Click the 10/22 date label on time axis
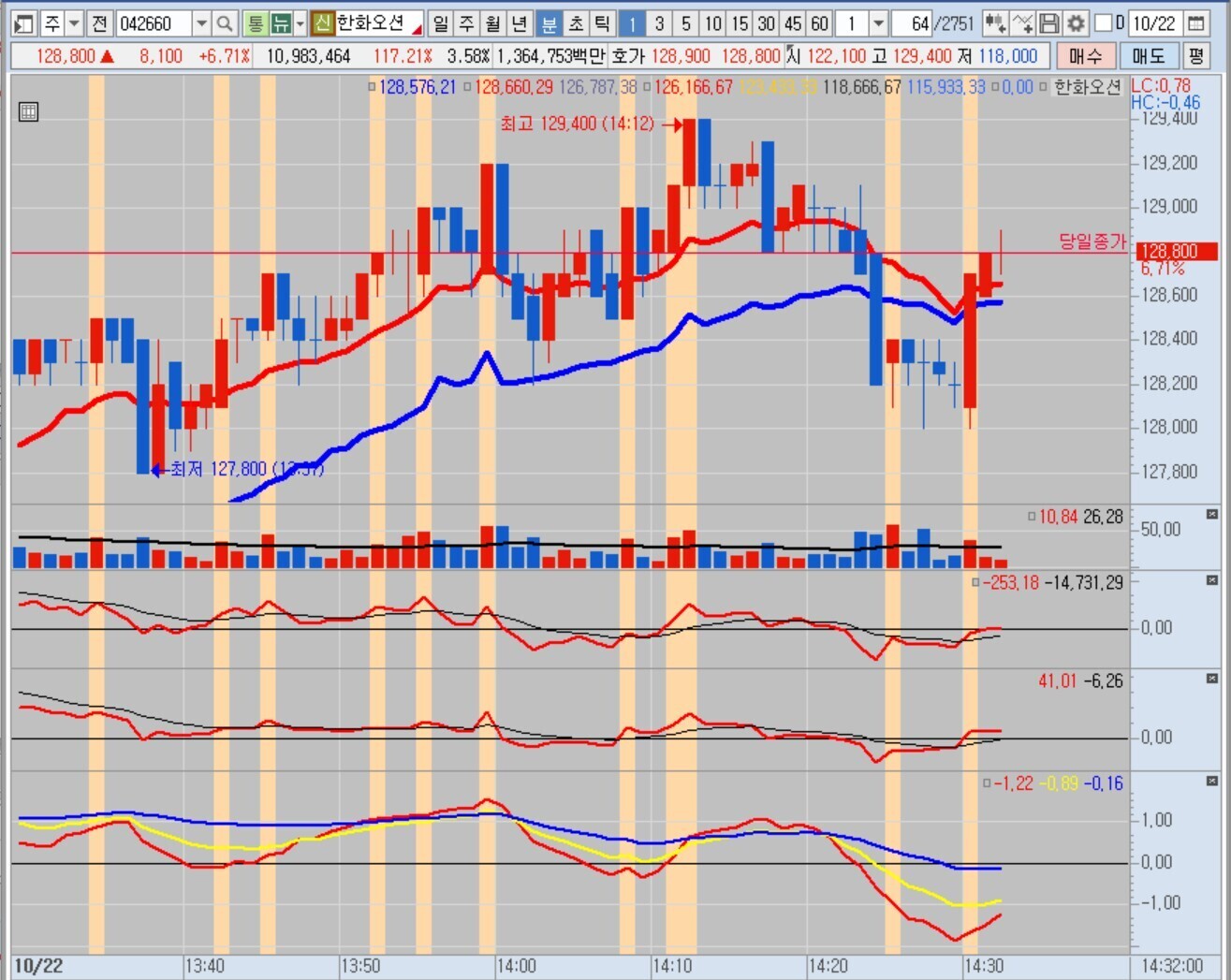The height and width of the screenshot is (980, 1231). pyautogui.click(x=38, y=966)
